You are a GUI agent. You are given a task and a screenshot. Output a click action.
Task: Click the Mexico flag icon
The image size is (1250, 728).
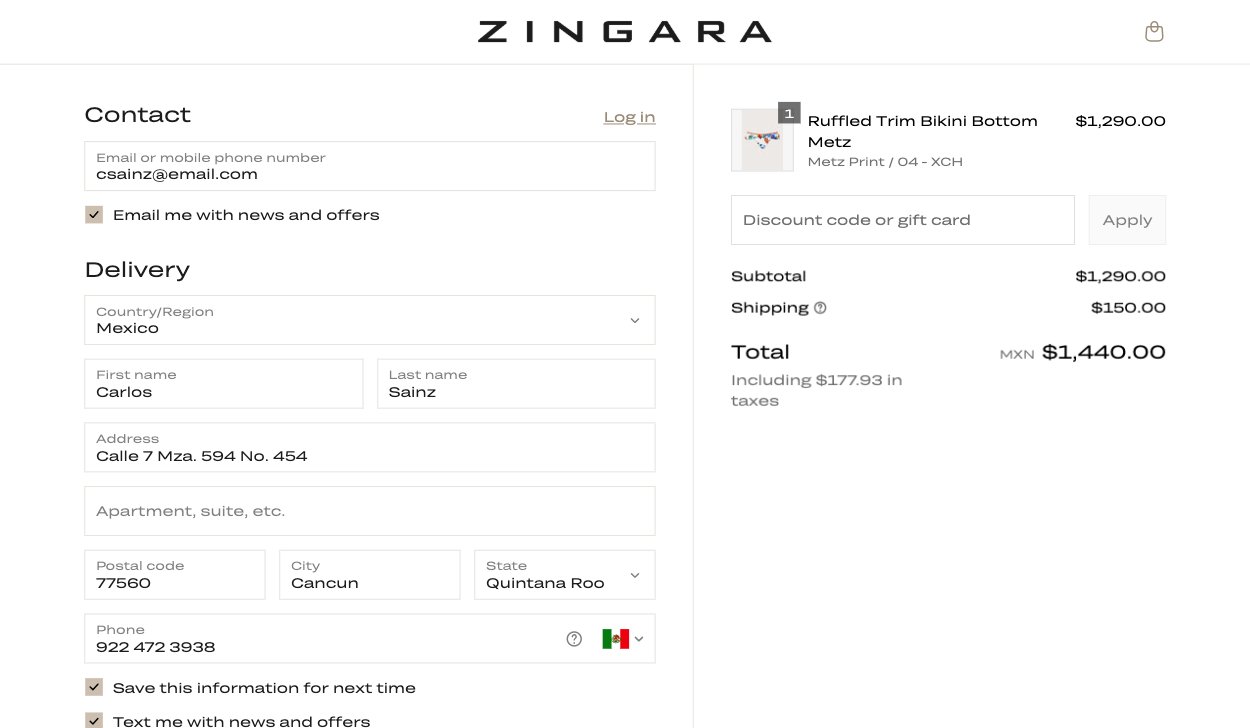tap(615, 639)
